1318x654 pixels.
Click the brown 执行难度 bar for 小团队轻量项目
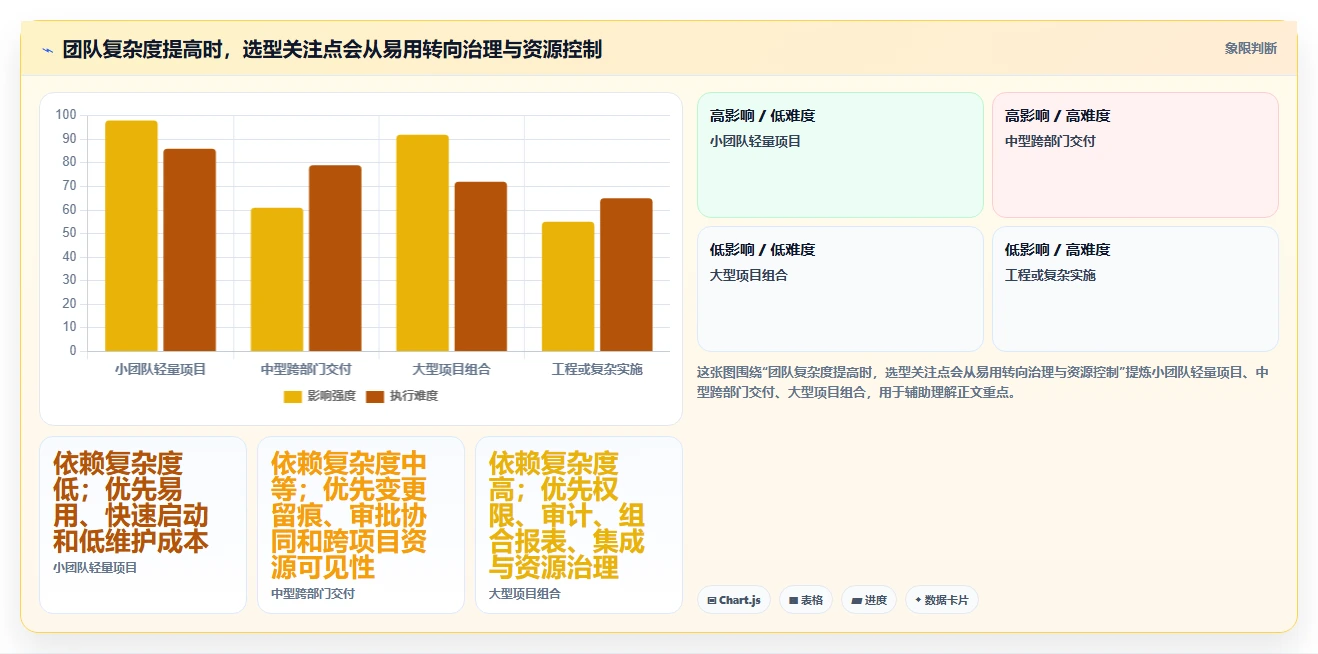pyautogui.click(x=189, y=250)
